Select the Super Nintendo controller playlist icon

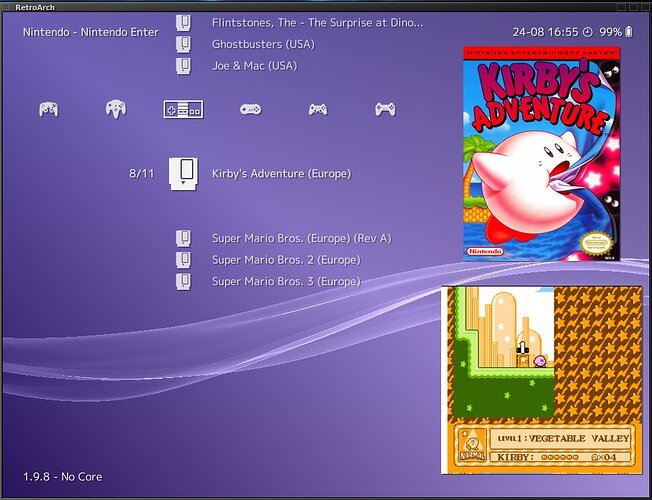(250, 109)
